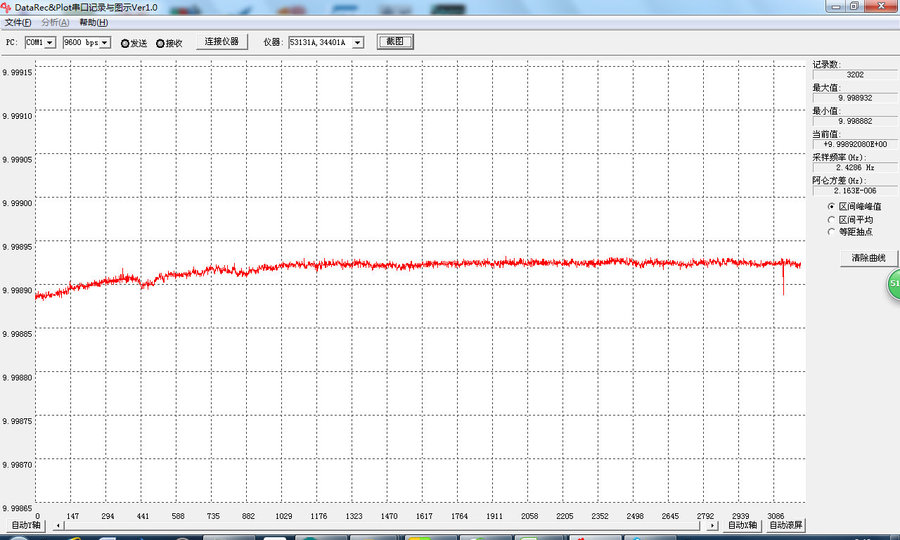The image size is (900, 540).
Task: Select the 等距抽点 radio option
Action: tap(831, 232)
